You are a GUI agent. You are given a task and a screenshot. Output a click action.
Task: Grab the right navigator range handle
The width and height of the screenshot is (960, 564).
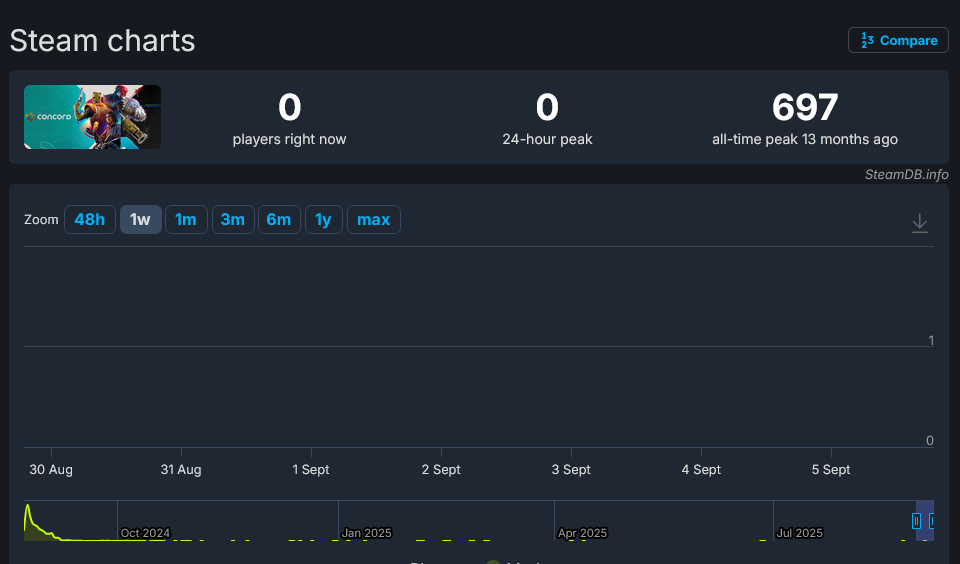click(x=931, y=521)
